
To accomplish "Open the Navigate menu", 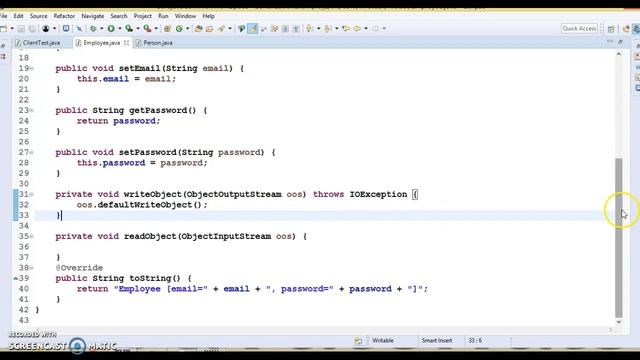I will [93, 16].
